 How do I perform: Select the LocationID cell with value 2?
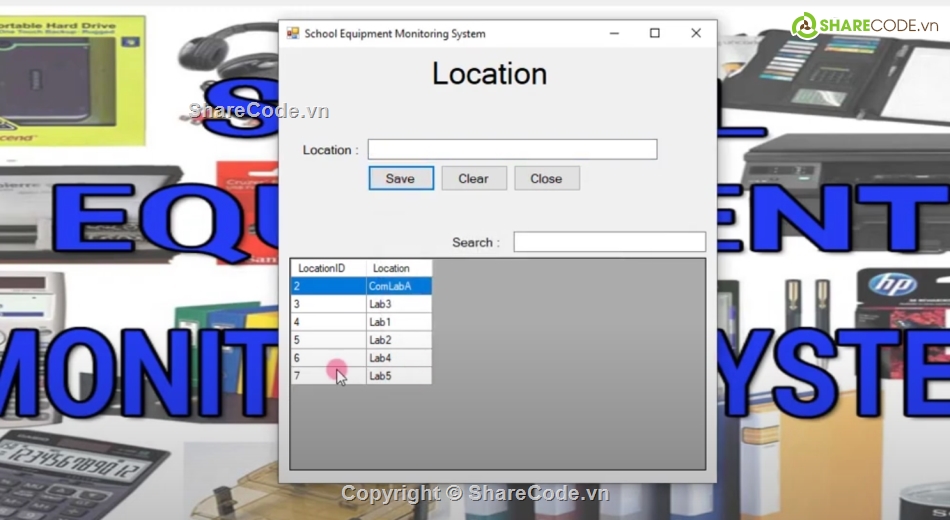coord(328,286)
